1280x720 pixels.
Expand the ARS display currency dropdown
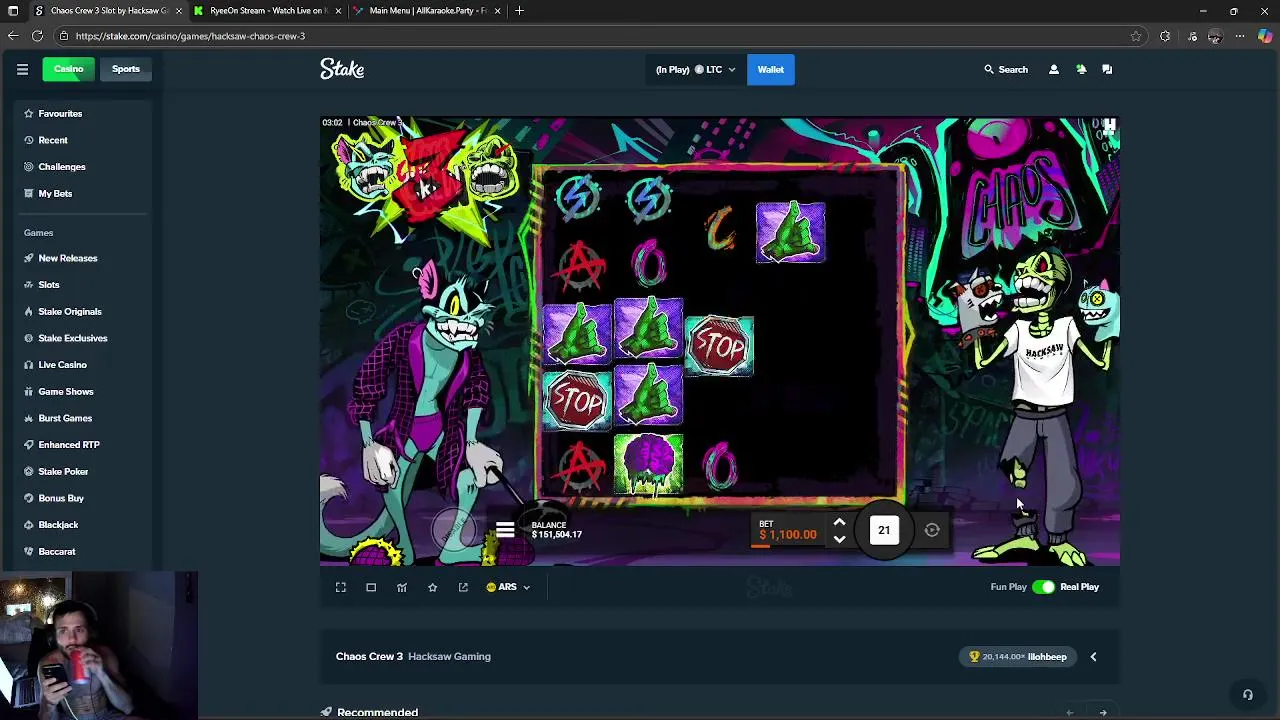pyautogui.click(x=508, y=587)
